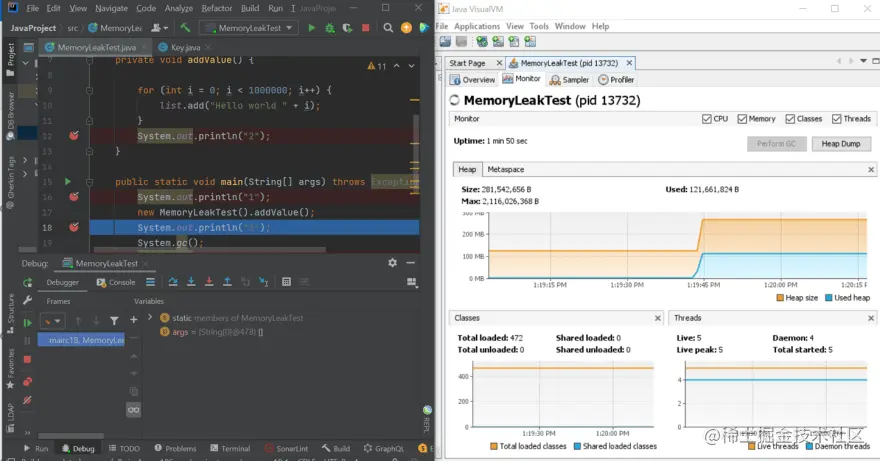This screenshot has height=461, width=880.
Task: Rerun MemoryLeakTest in the Debug panel
Action: 27,282
